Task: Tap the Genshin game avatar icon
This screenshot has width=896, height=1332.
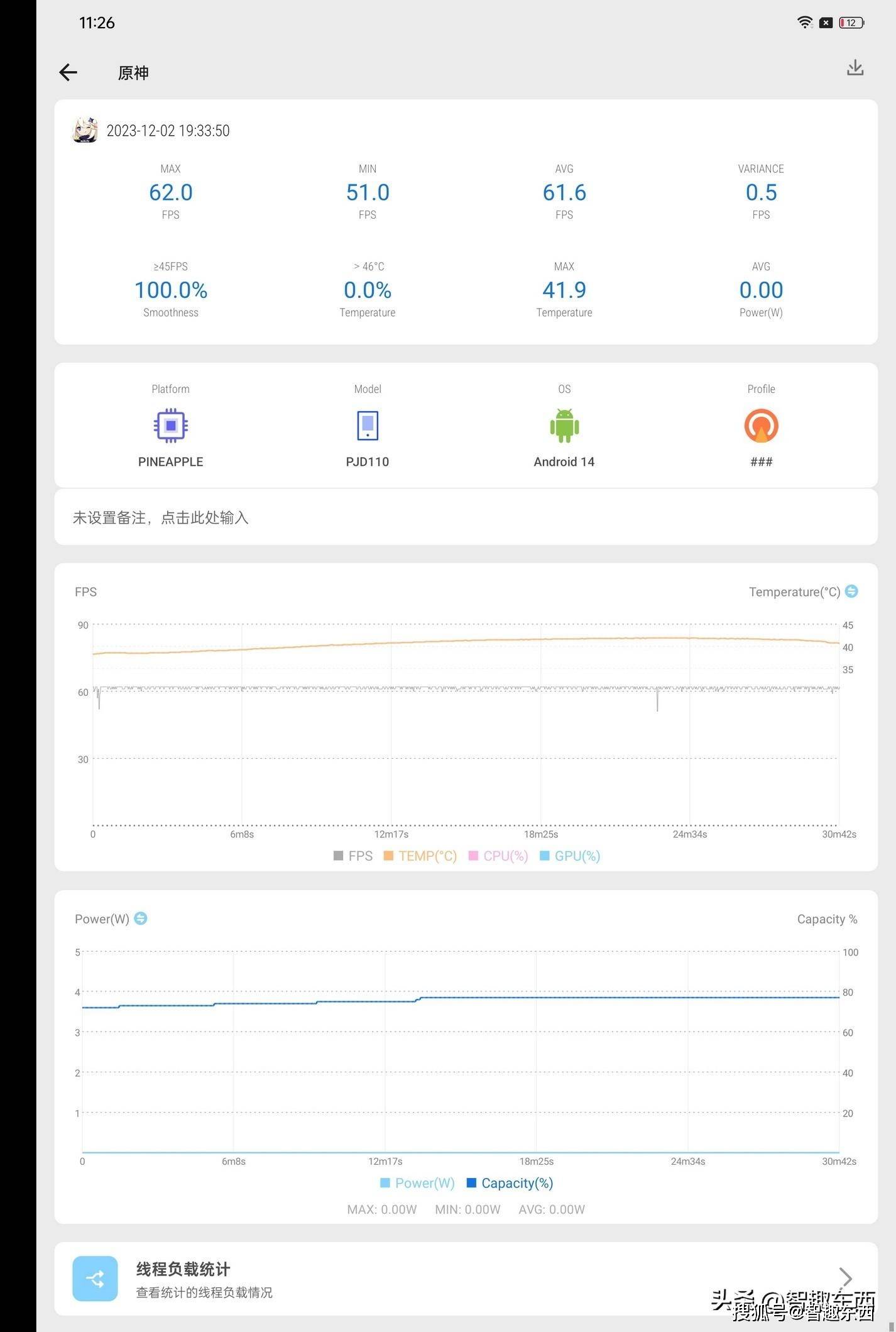Action: tap(85, 130)
